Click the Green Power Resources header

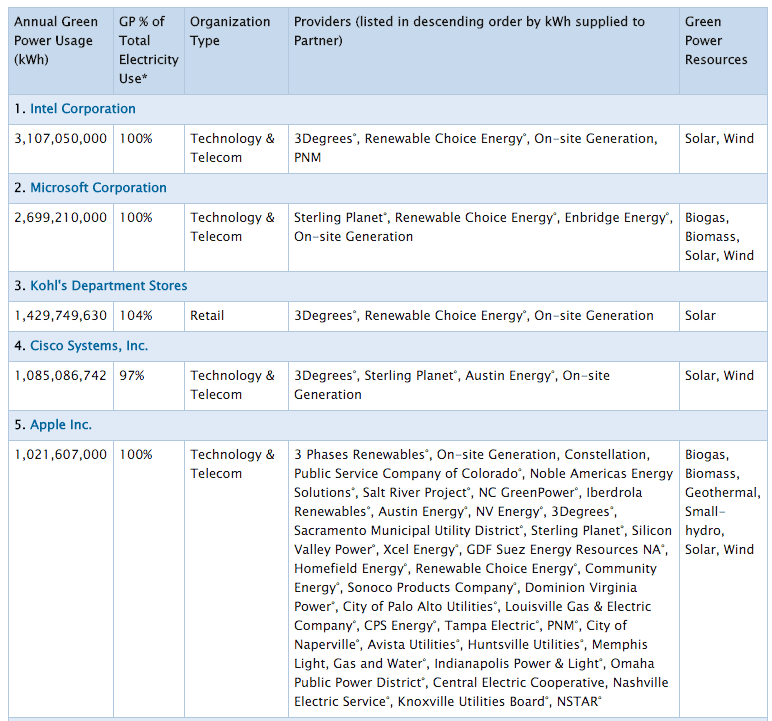click(x=723, y=51)
